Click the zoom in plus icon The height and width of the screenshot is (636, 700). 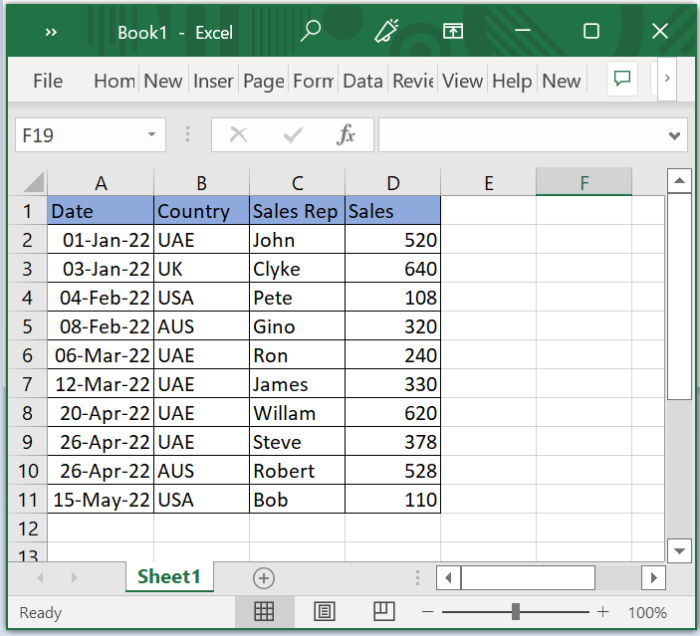click(603, 612)
